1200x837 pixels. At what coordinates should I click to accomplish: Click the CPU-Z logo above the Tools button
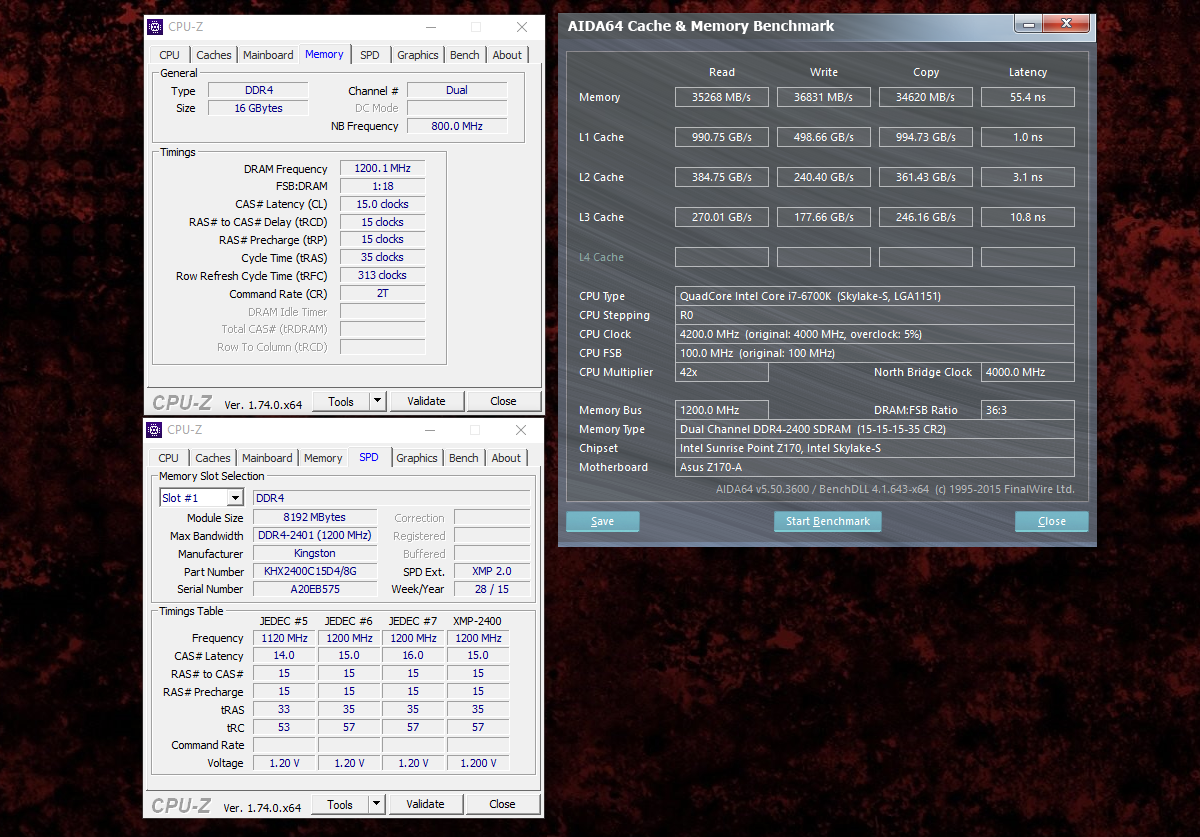click(180, 402)
